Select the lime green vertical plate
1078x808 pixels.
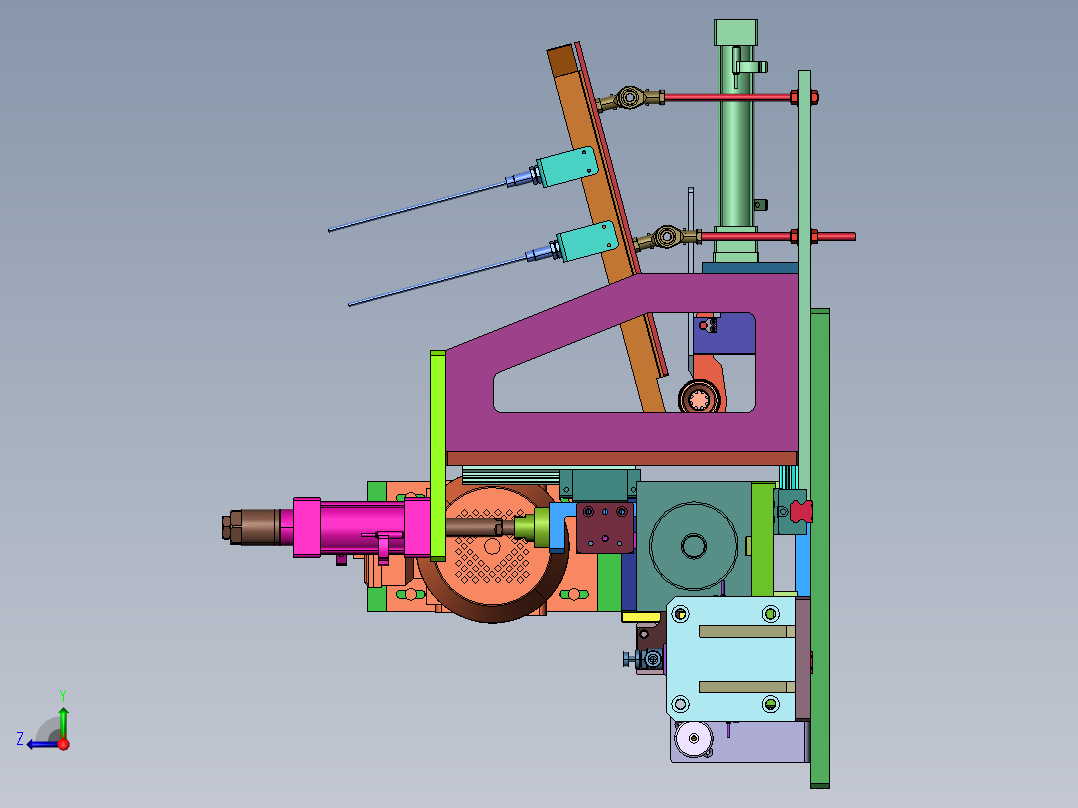(x=438, y=455)
